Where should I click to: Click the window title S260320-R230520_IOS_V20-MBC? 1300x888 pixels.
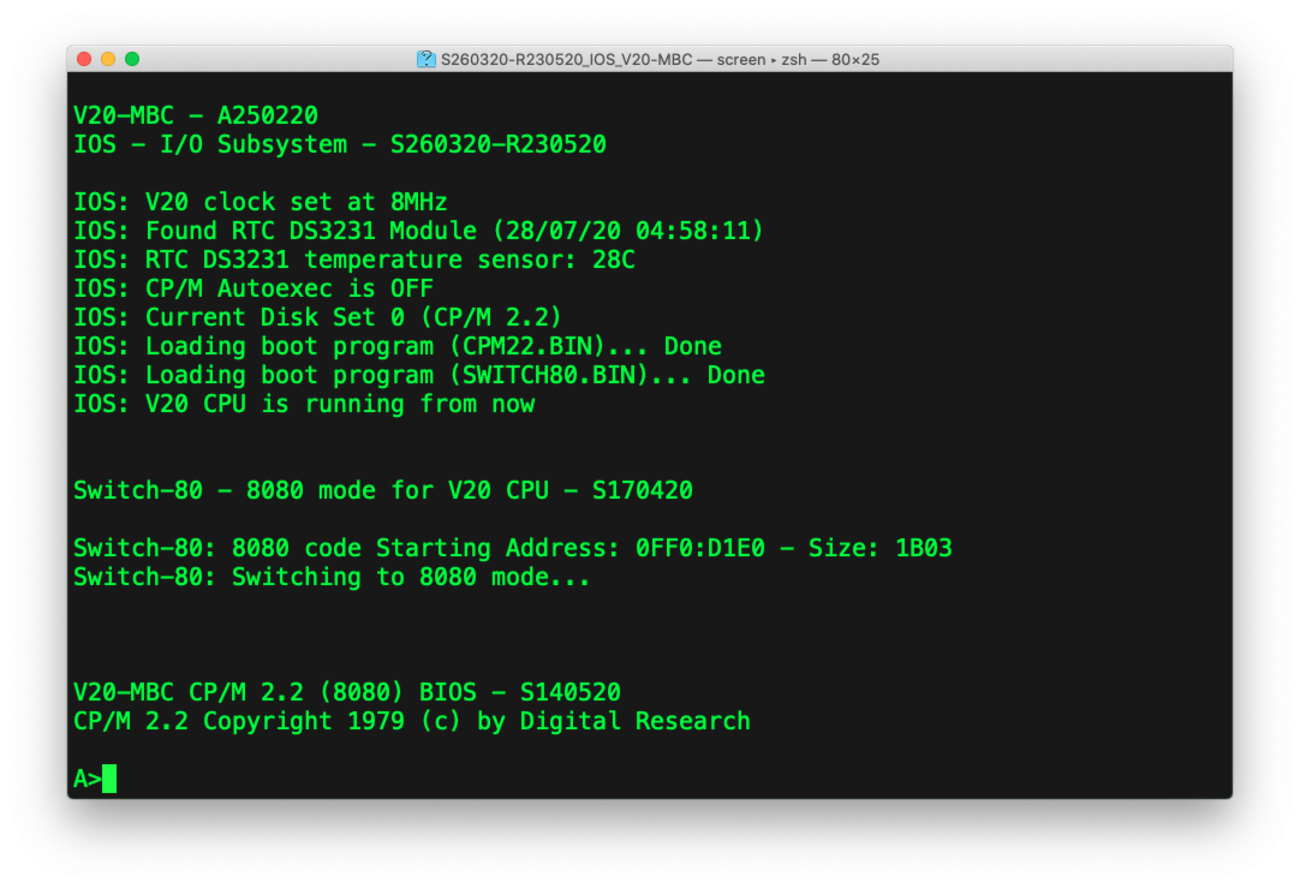pyautogui.click(x=567, y=60)
